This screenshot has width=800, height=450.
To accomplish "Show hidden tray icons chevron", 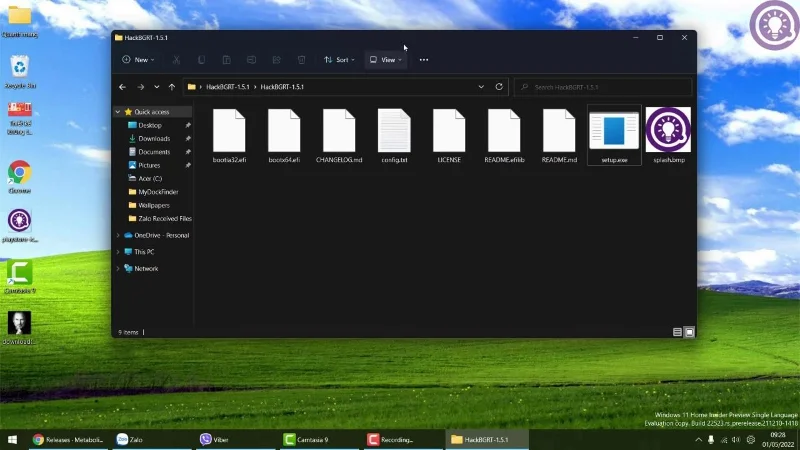I will tap(698, 440).
